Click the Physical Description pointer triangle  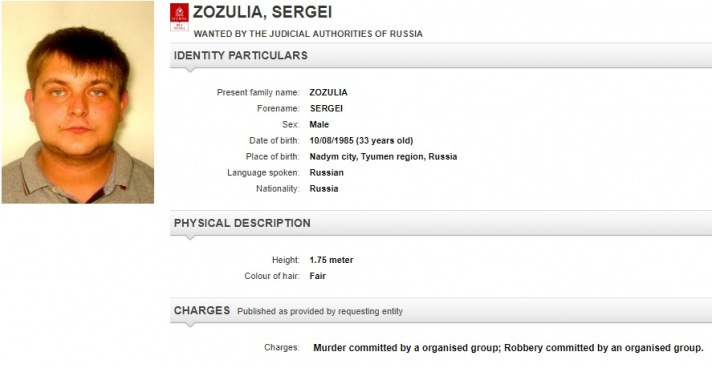pos(190,238)
